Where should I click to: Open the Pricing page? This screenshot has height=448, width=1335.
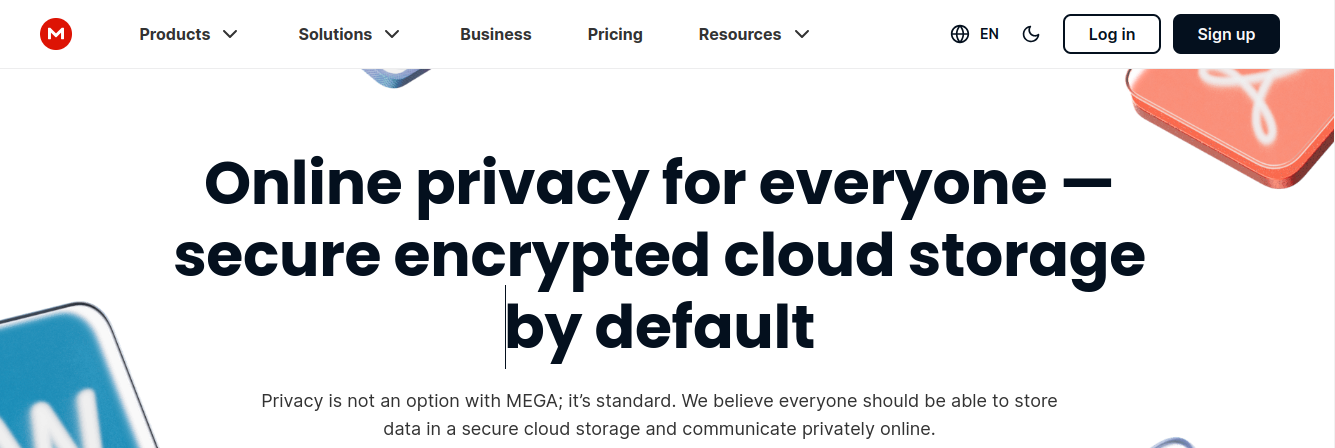pos(615,34)
